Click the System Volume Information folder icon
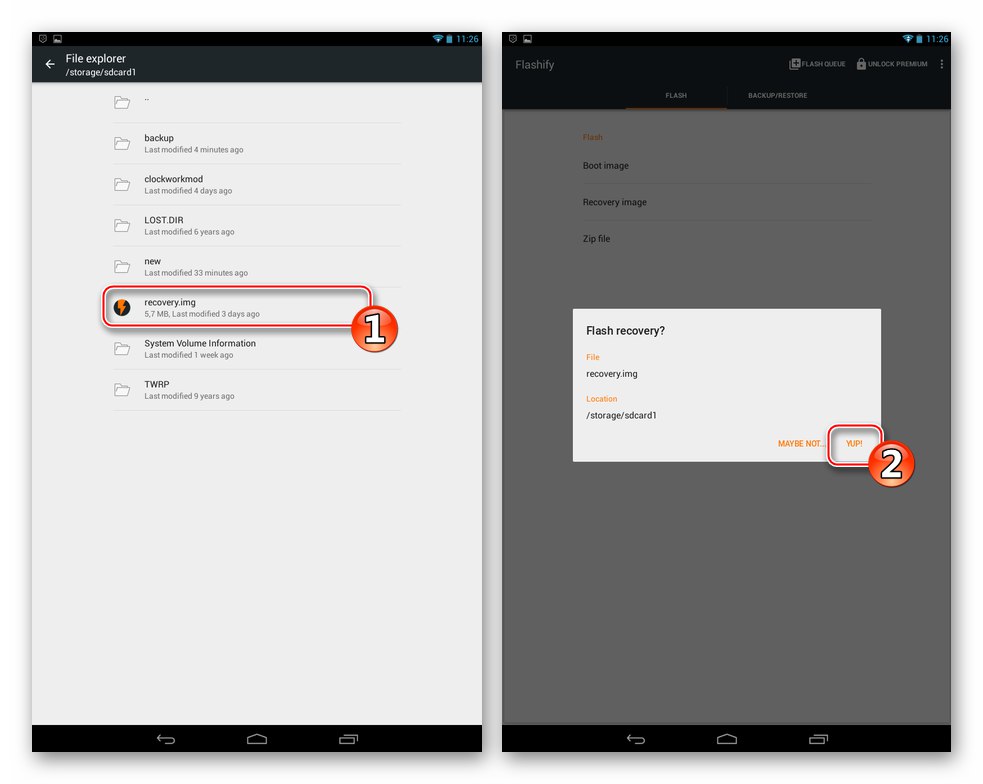Image resolution: width=983 pixels, height=784 pixels. 122,349
